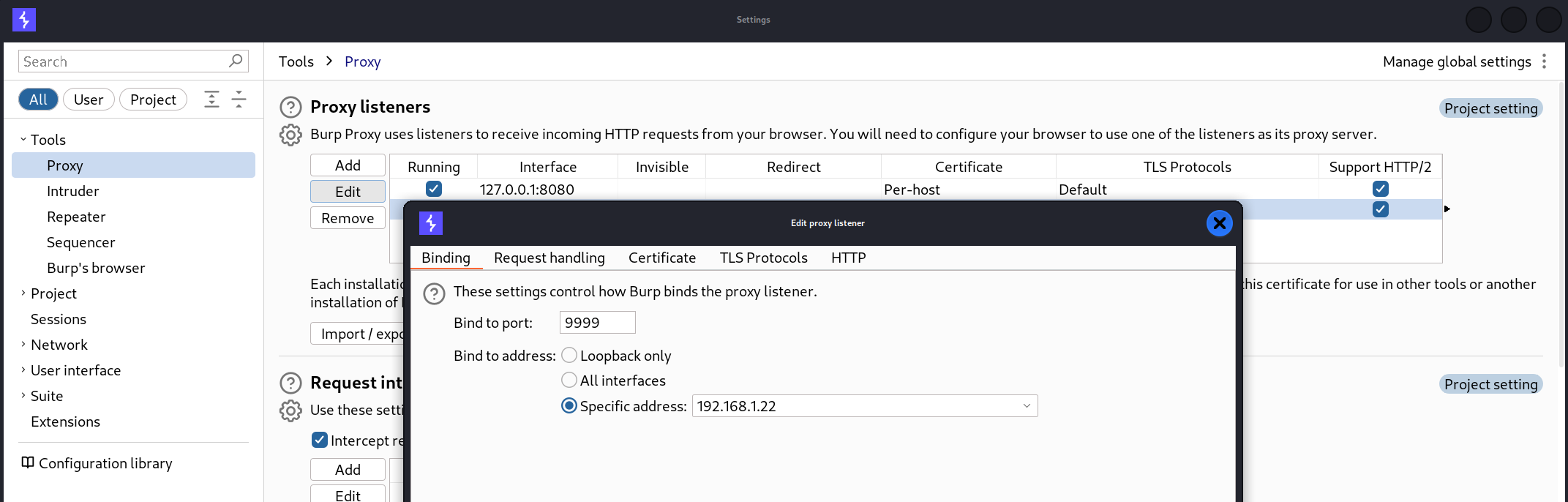The width and height of the screenshot is (1568, 502).
Task: Open Proxy listeners gear options
Action: tap(290, 135)
